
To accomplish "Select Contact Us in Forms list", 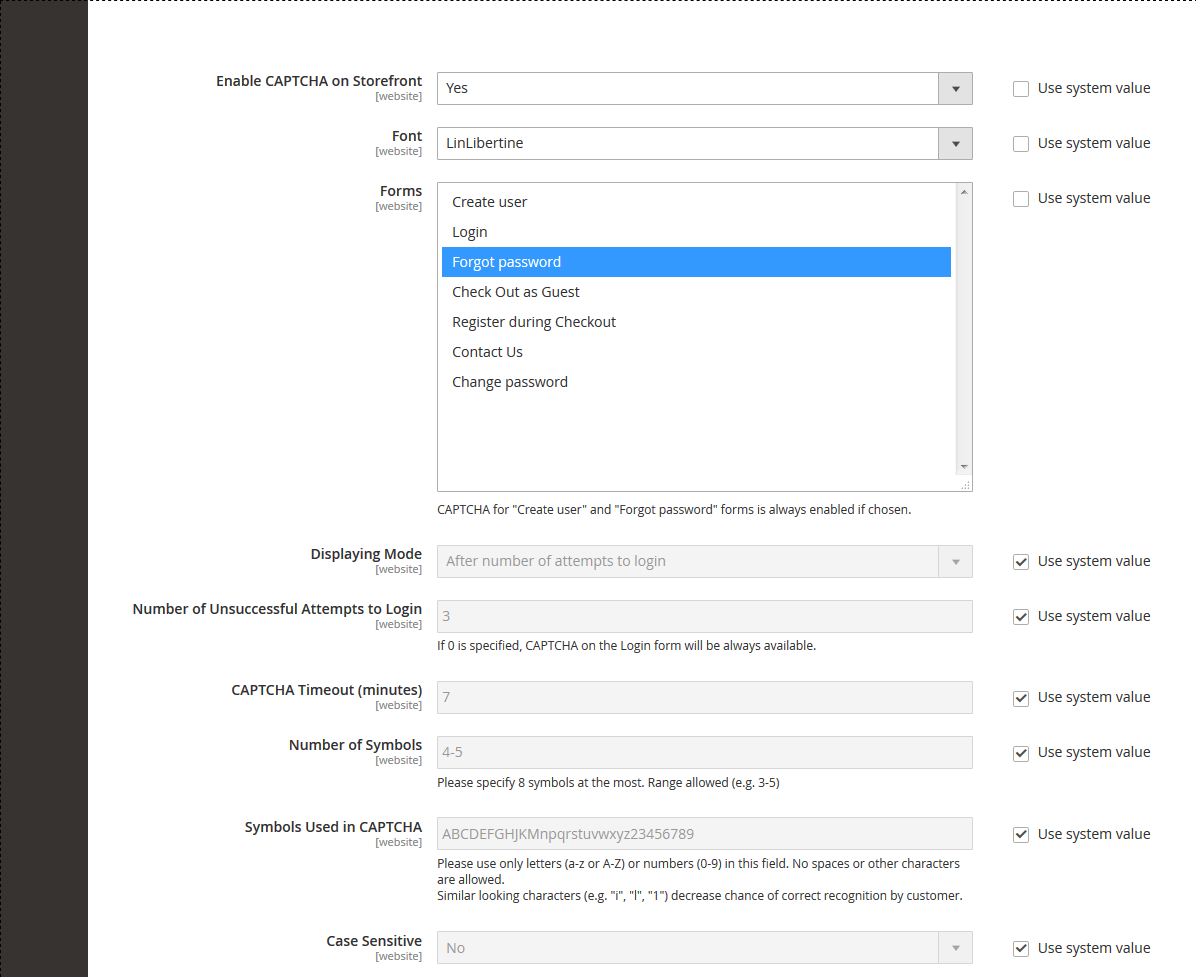I will (x=696, y=352).
